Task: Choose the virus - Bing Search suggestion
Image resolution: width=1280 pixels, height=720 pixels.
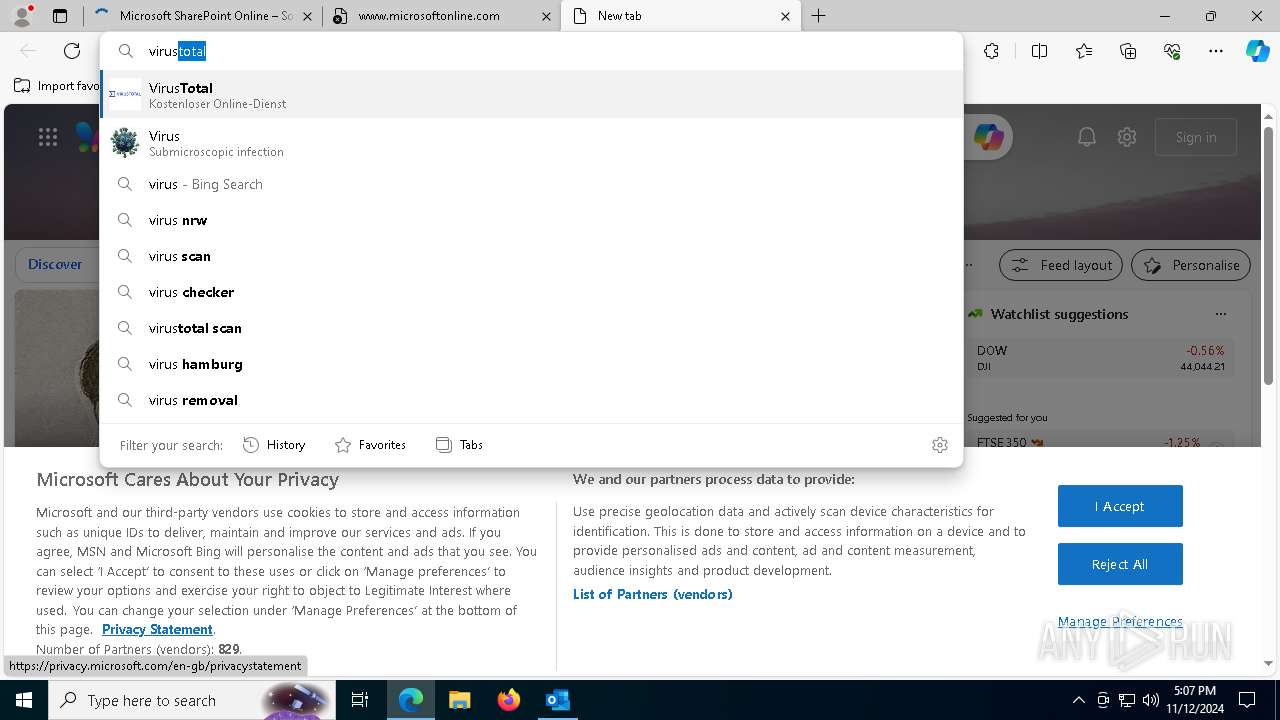Action: (x=531, y=184)
